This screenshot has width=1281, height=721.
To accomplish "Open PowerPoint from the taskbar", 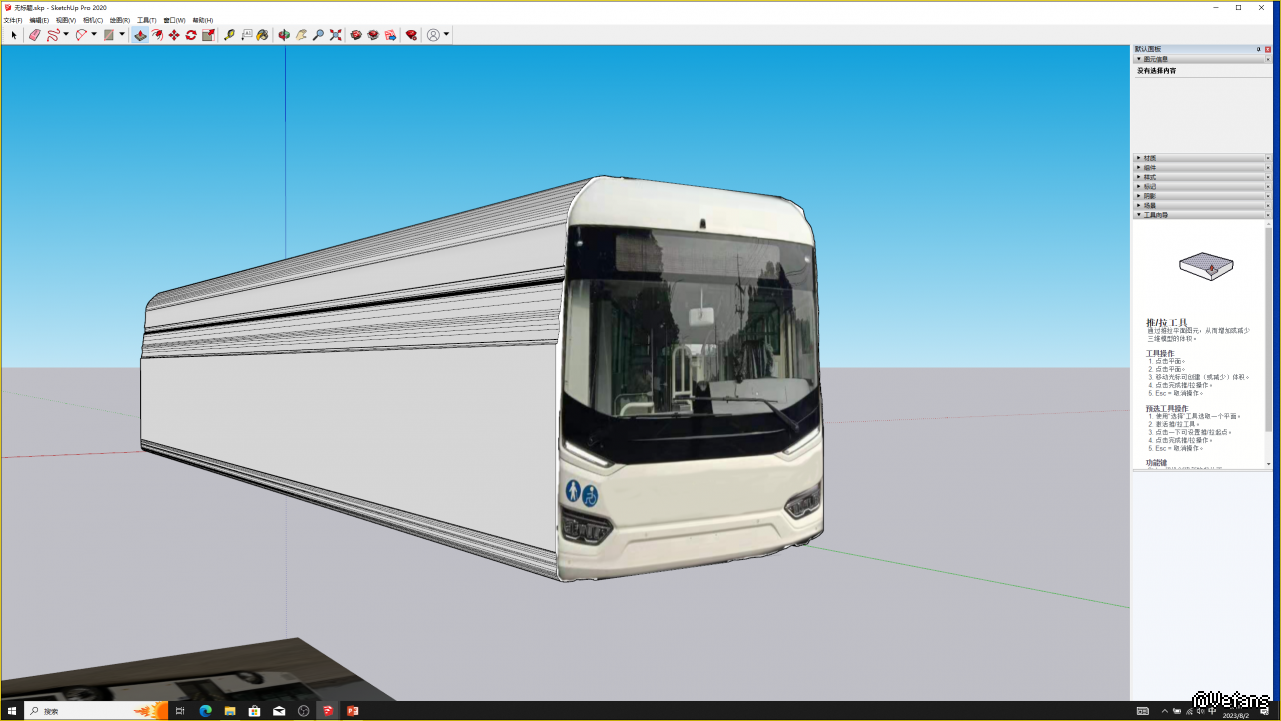I will [352, 711].
